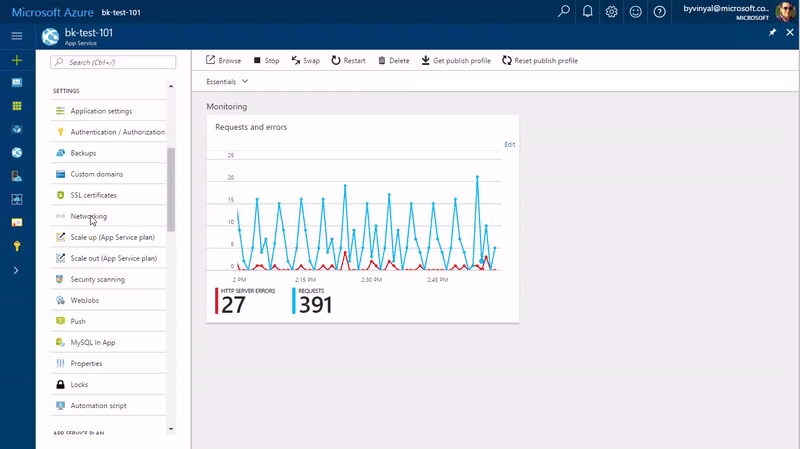Select SSL certificates in settings

coord(93,195)
